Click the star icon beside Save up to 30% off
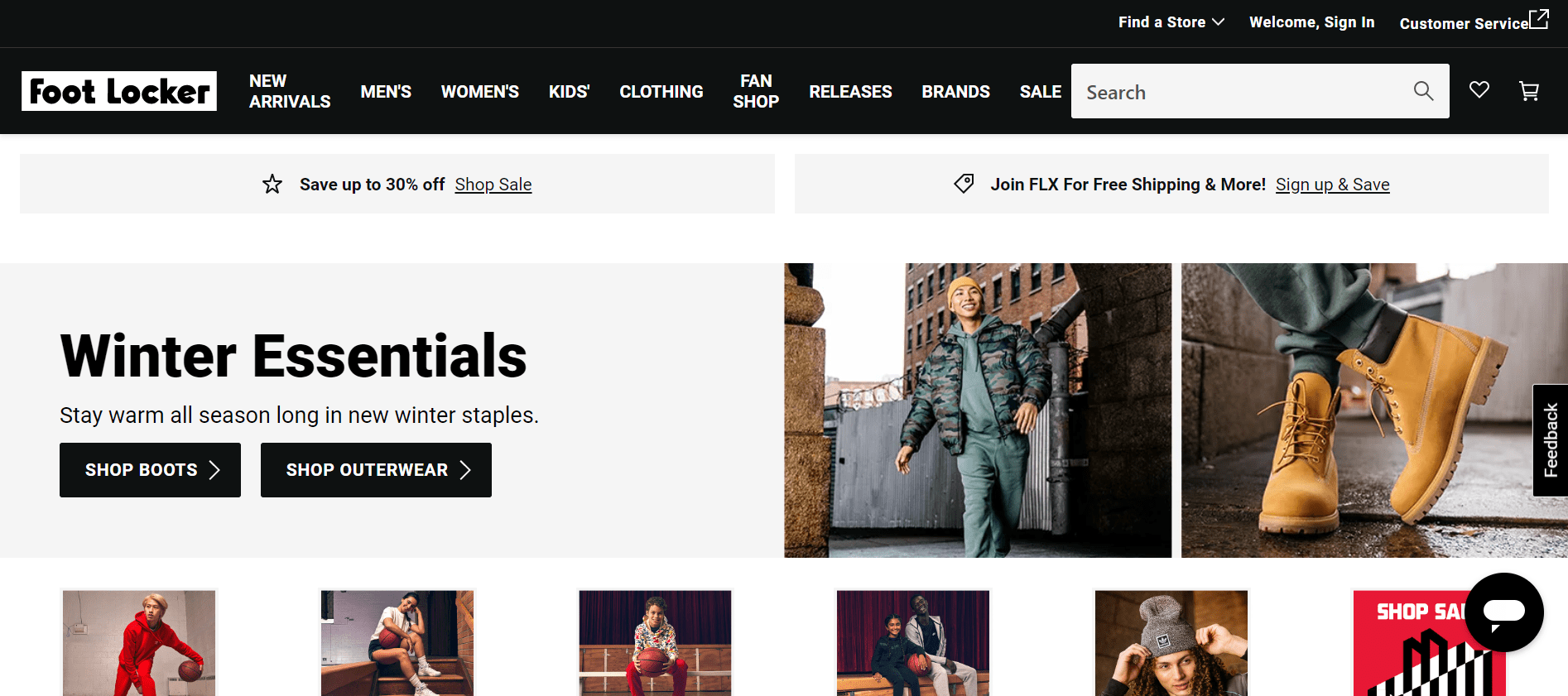Viewport: 1568px width, 696px height. pos(272,184)
